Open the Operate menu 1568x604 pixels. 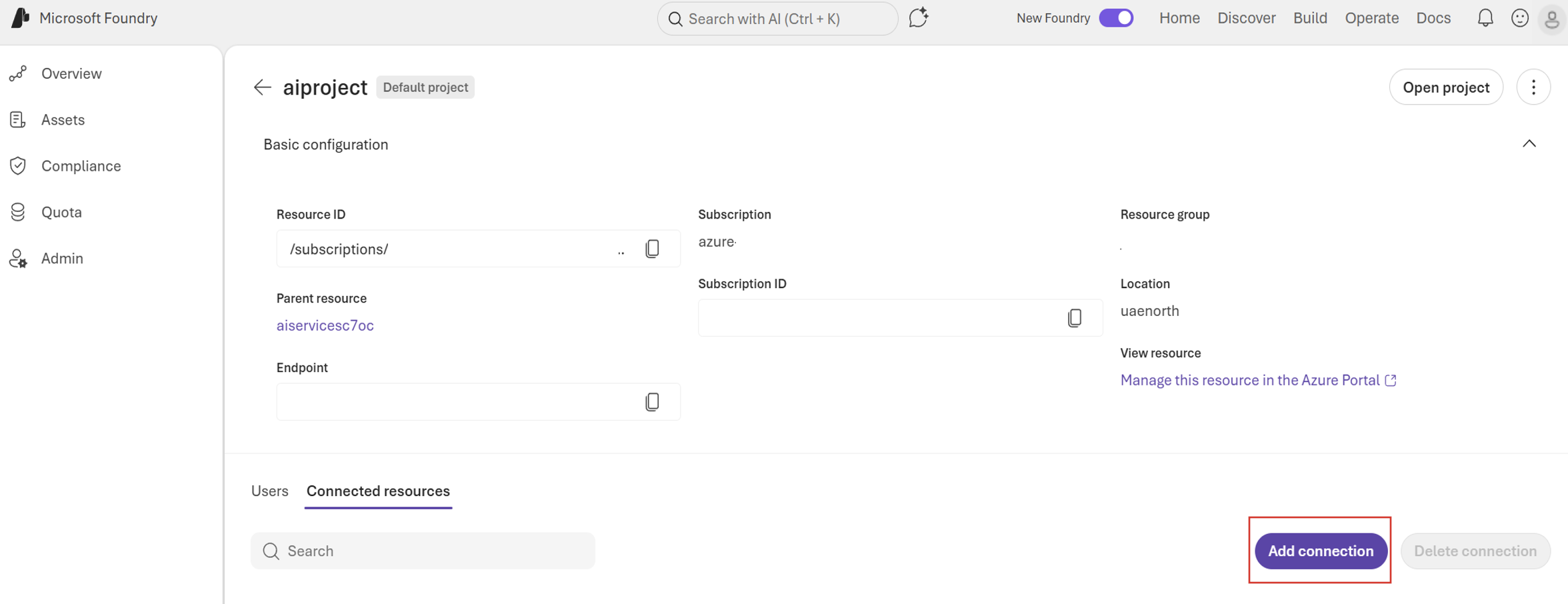pos(1372,18)
